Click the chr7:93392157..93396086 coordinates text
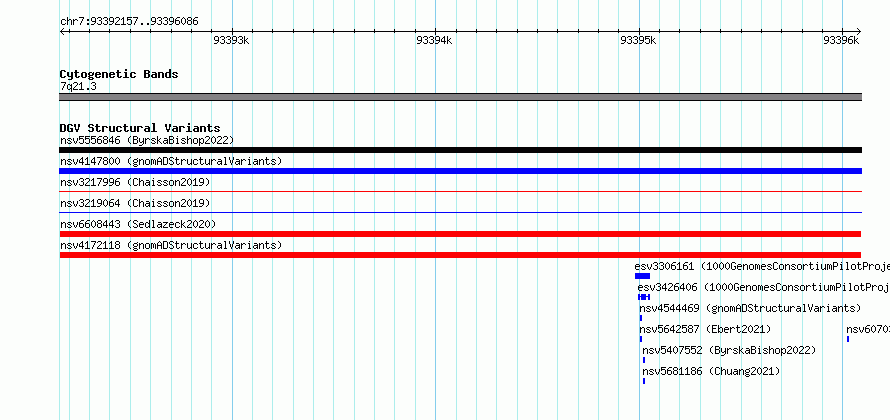The image size is (890, 420). point(129,22)
